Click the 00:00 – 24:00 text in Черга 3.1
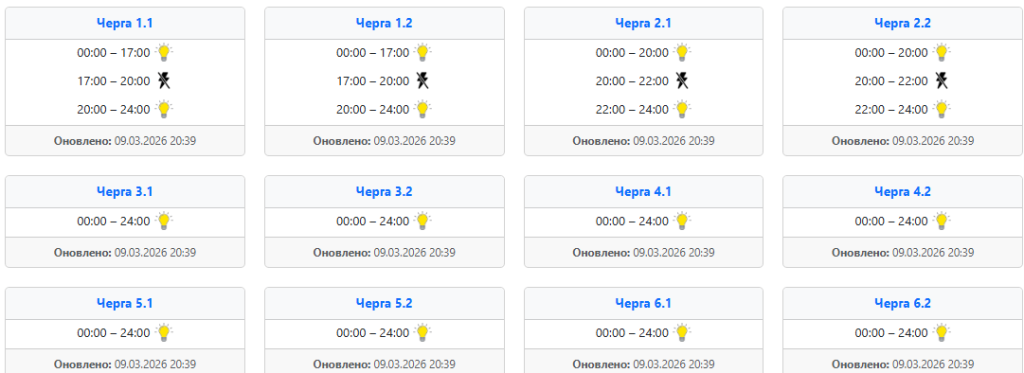 pyautogui.click(x=114, y=221)
